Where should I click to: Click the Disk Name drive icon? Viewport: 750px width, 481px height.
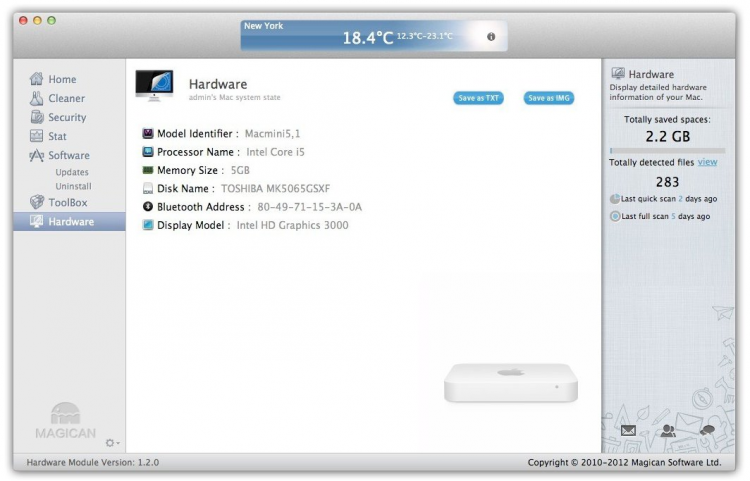pos(148,188)
